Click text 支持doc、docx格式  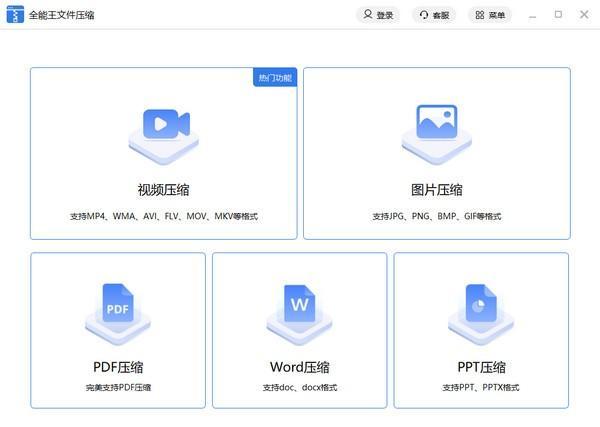(300, 388)
